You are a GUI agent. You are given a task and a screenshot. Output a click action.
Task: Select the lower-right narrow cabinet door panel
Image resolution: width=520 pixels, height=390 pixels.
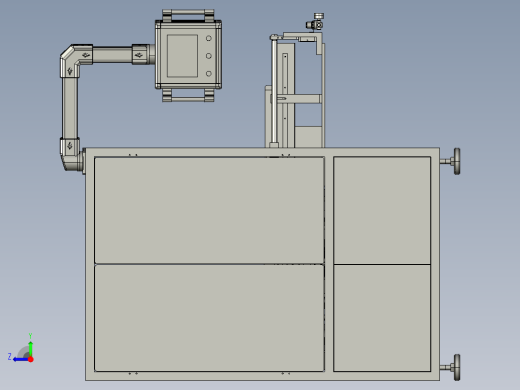(x=382, y=318)
